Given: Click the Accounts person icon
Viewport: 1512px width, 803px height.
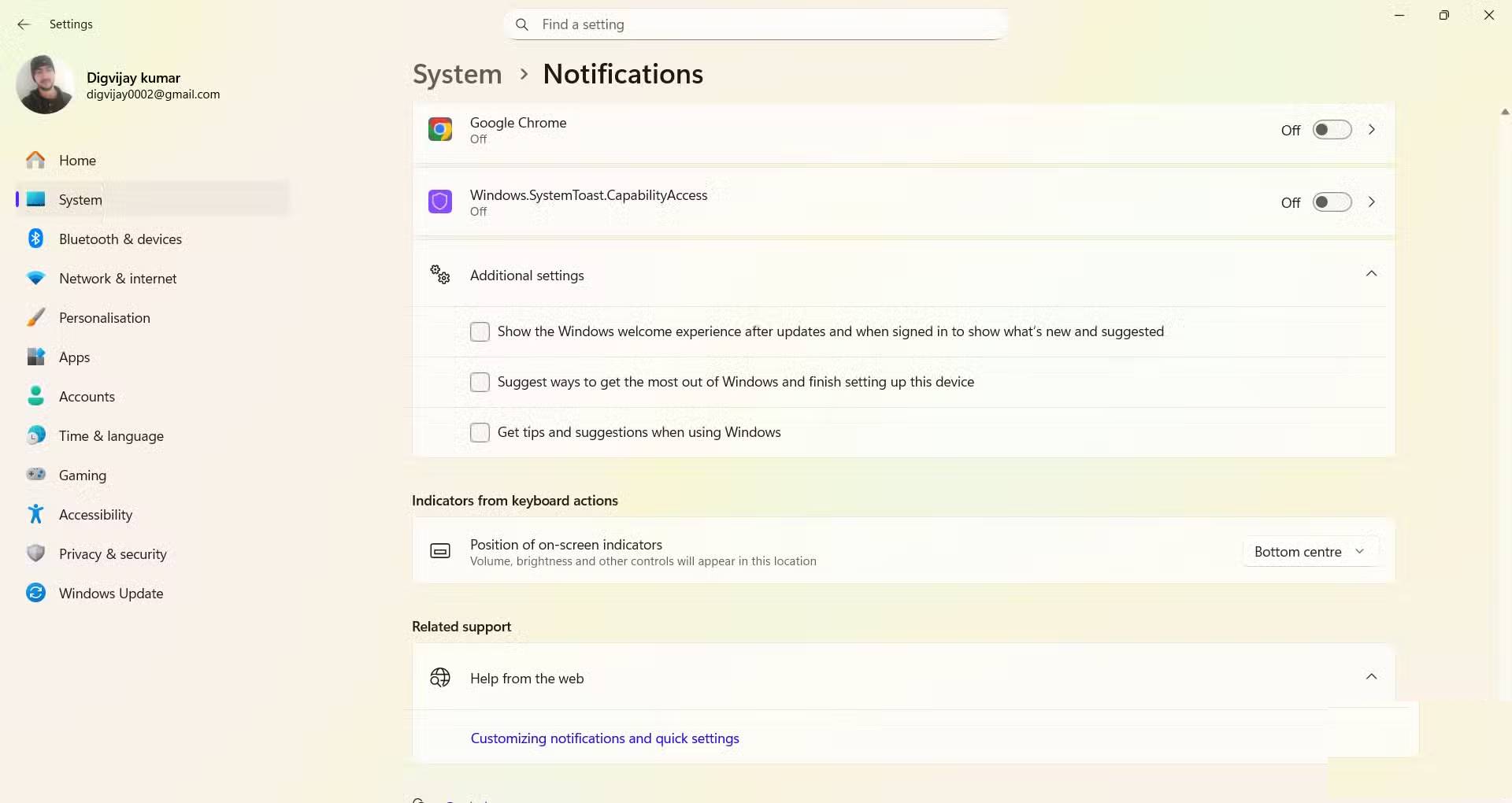Looking at the screenshot, I should point(35,396).
